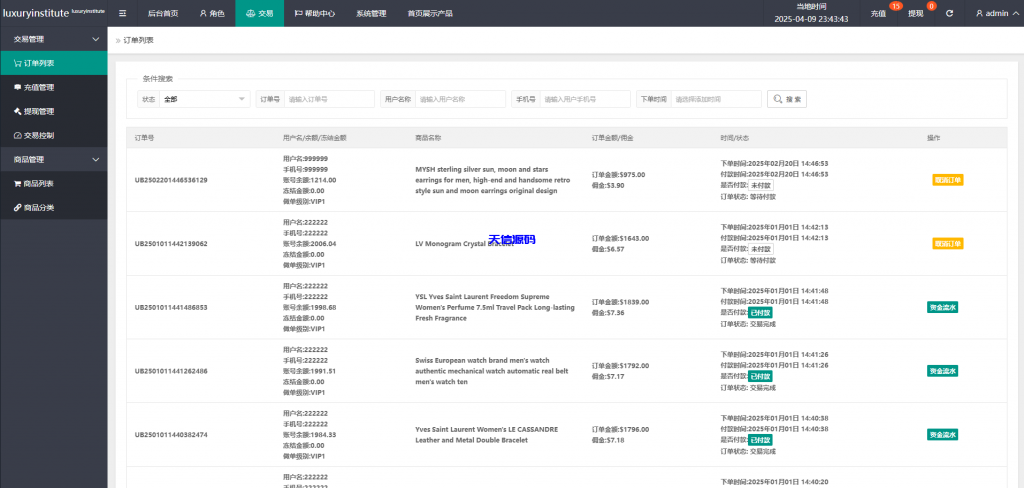Click the 手机号 input field
Viewport: 1024px width, 488px height.
(x=585, y=99)
